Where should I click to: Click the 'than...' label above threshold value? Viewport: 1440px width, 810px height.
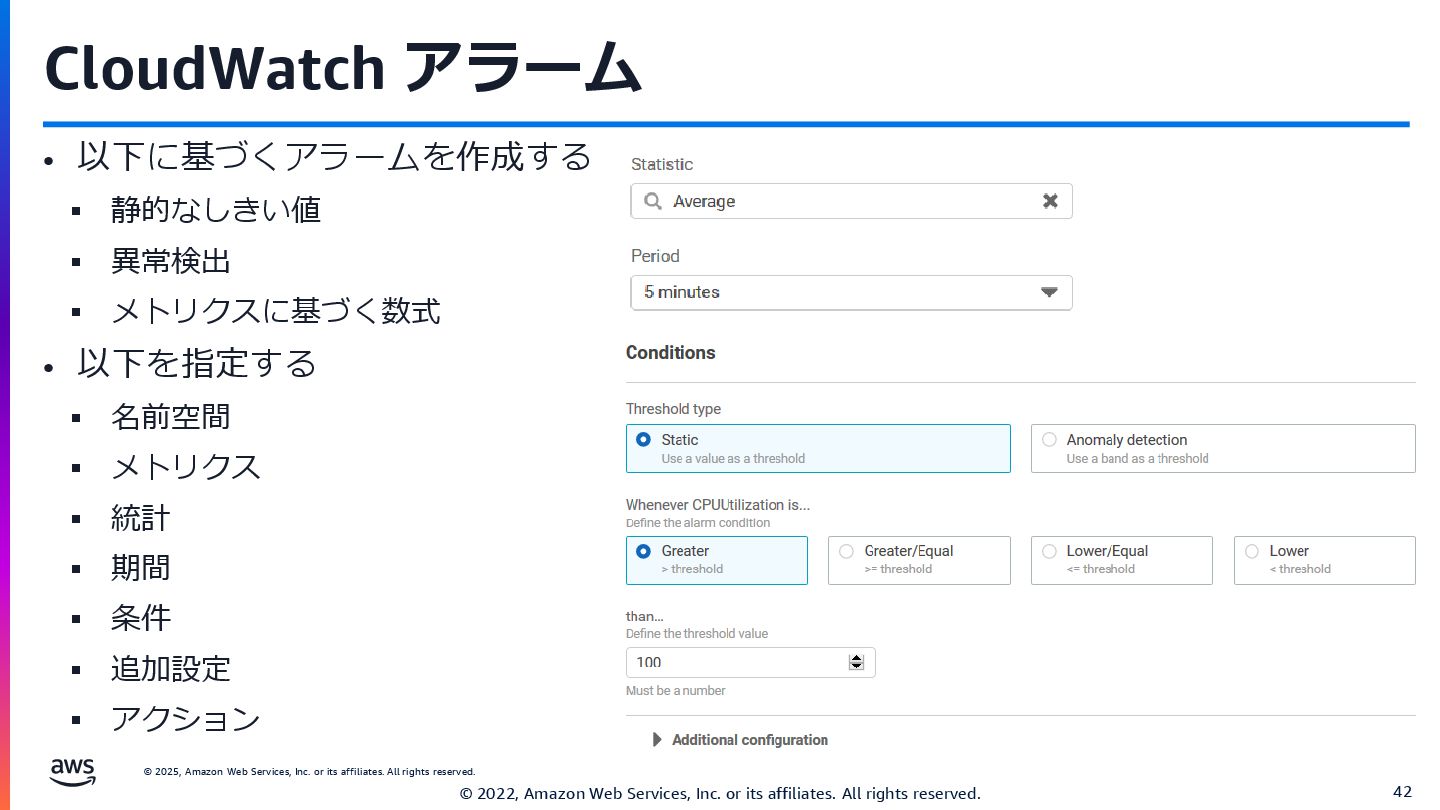point(645,616)
